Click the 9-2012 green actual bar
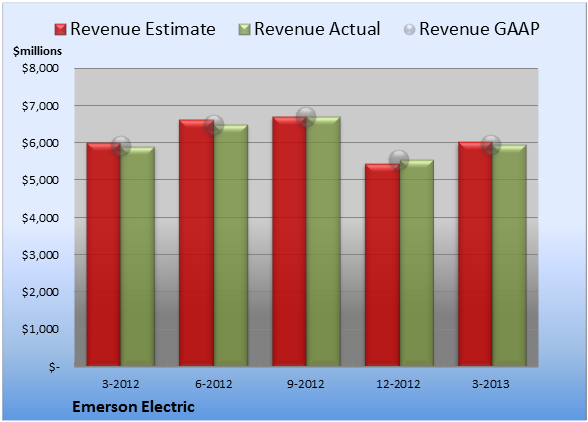588x422 pixels. (x=323, y=241)
